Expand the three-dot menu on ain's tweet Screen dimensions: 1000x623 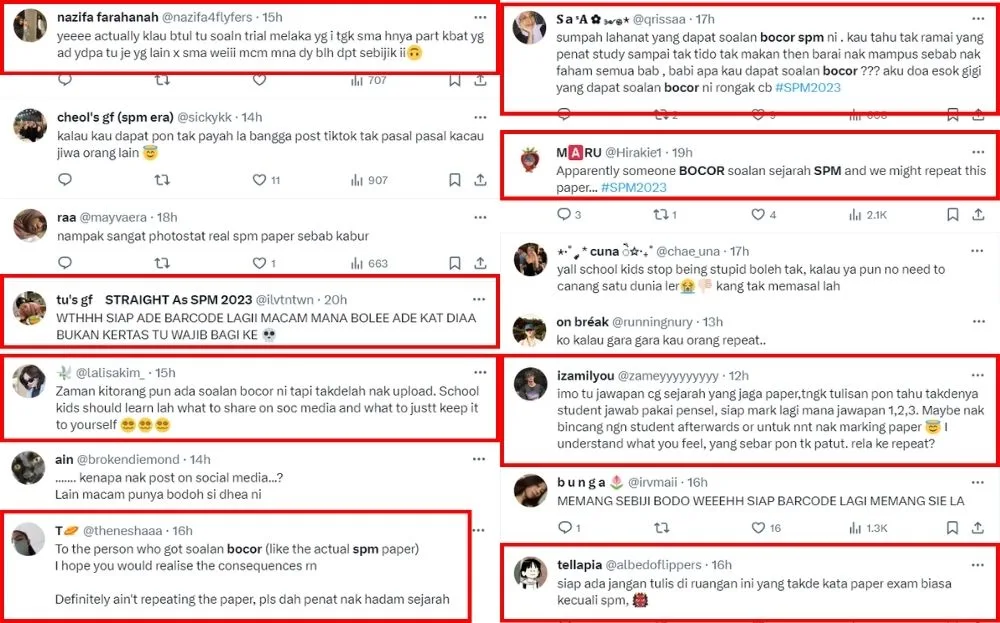click(x=481, y=459)
